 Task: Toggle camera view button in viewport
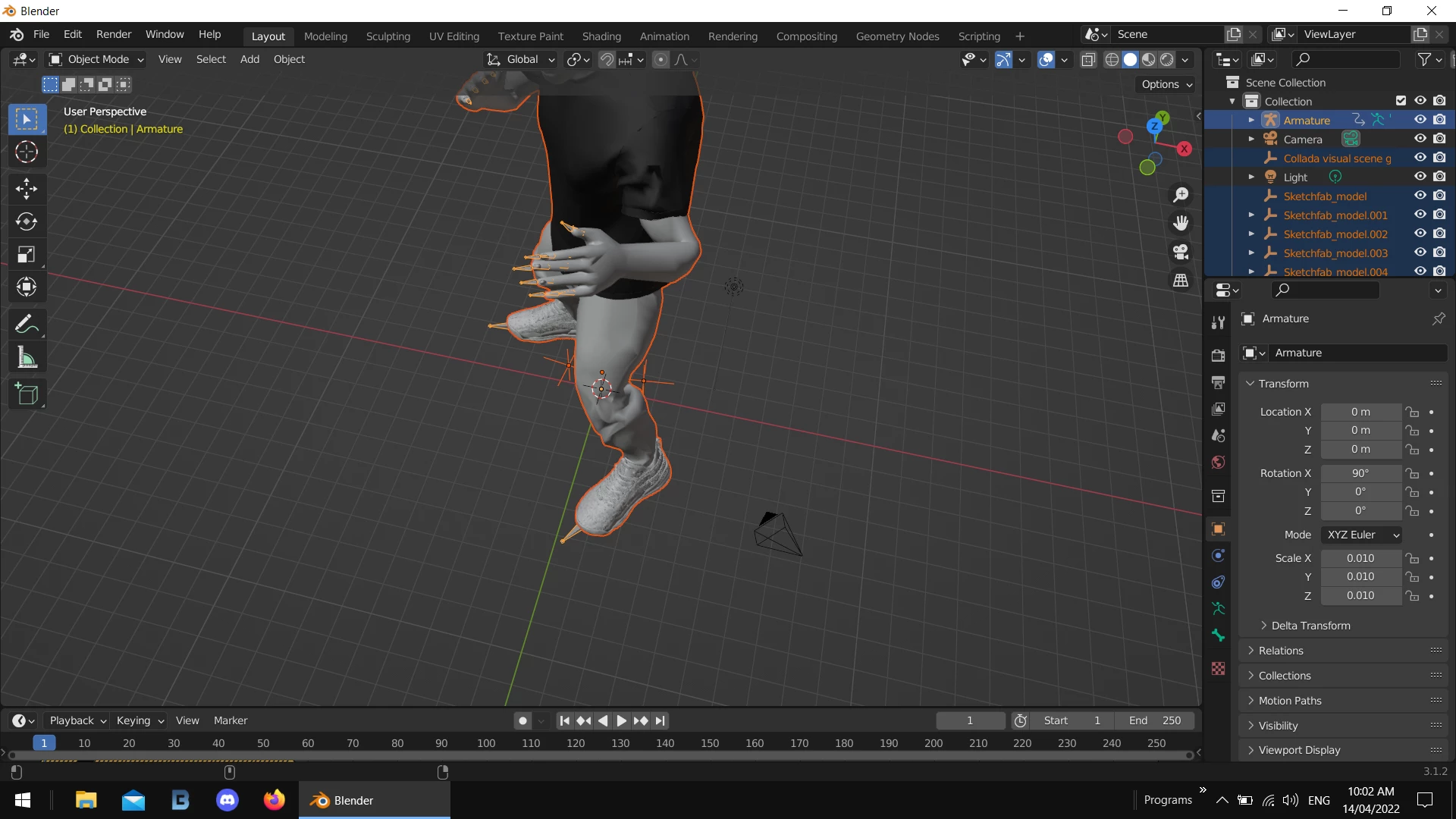[x=1181, y=252]
